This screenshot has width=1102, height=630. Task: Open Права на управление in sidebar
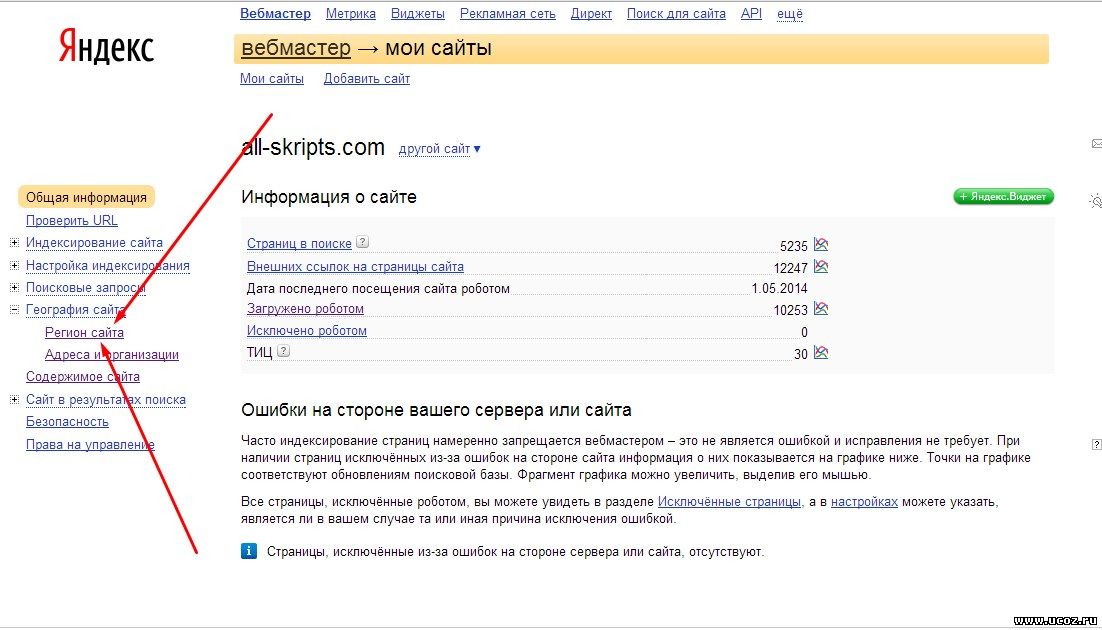[x=90, y=444]
